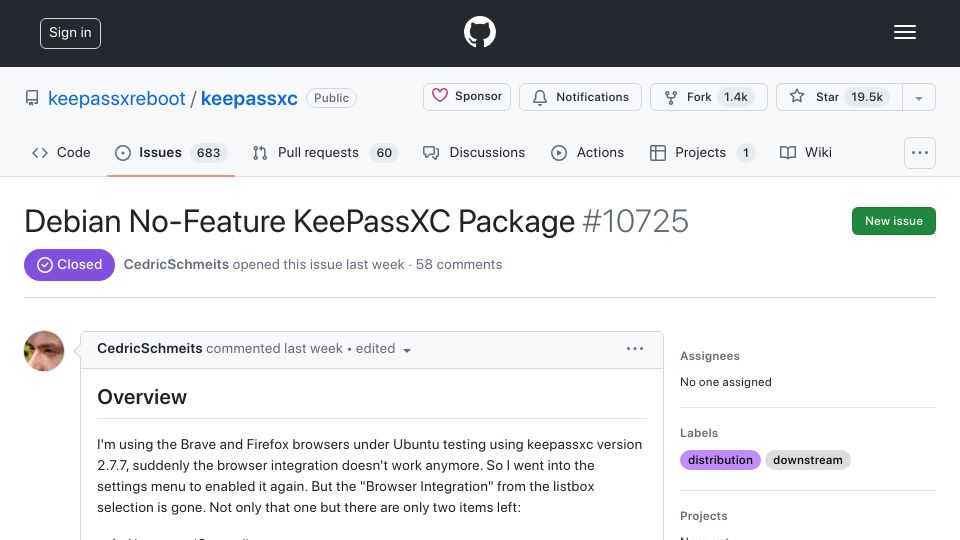Viewport: 960px width, 540px height.
Task: Click the Star count 19.5k
Action: coord(867,97)
